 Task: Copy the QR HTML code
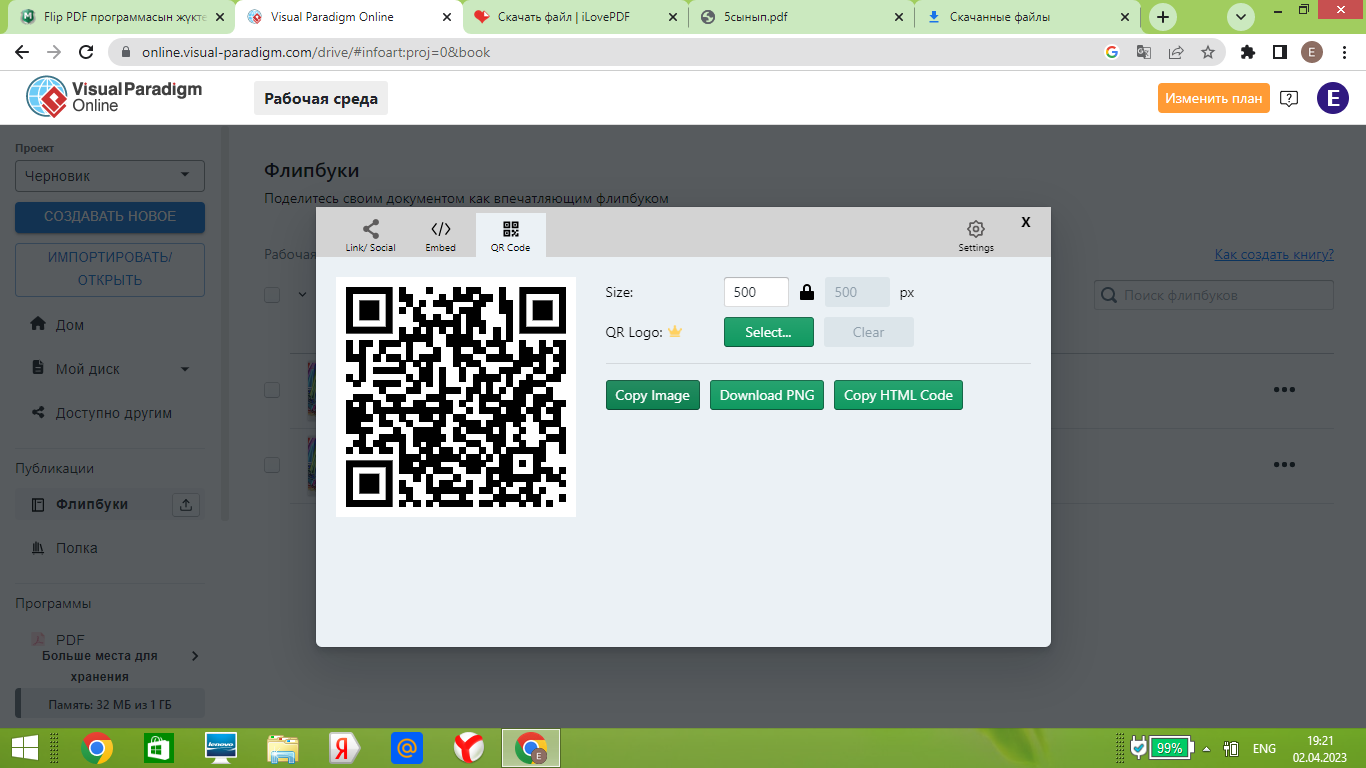898,395
